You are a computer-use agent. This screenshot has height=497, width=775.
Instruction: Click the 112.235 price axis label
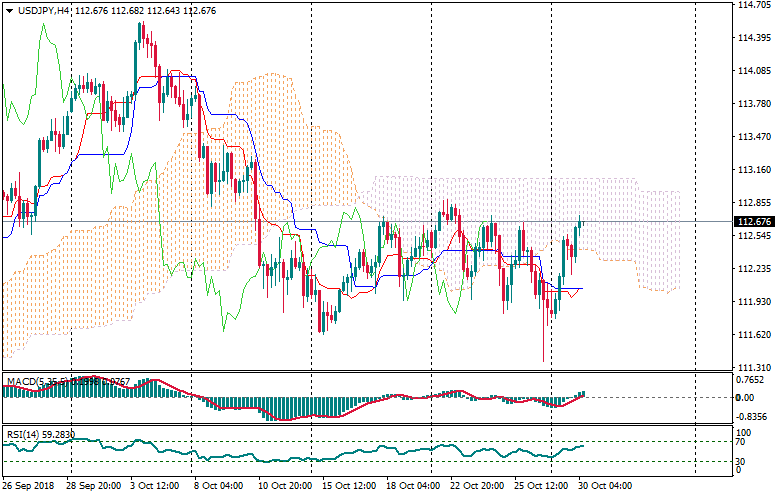click(x=751, y=268)
